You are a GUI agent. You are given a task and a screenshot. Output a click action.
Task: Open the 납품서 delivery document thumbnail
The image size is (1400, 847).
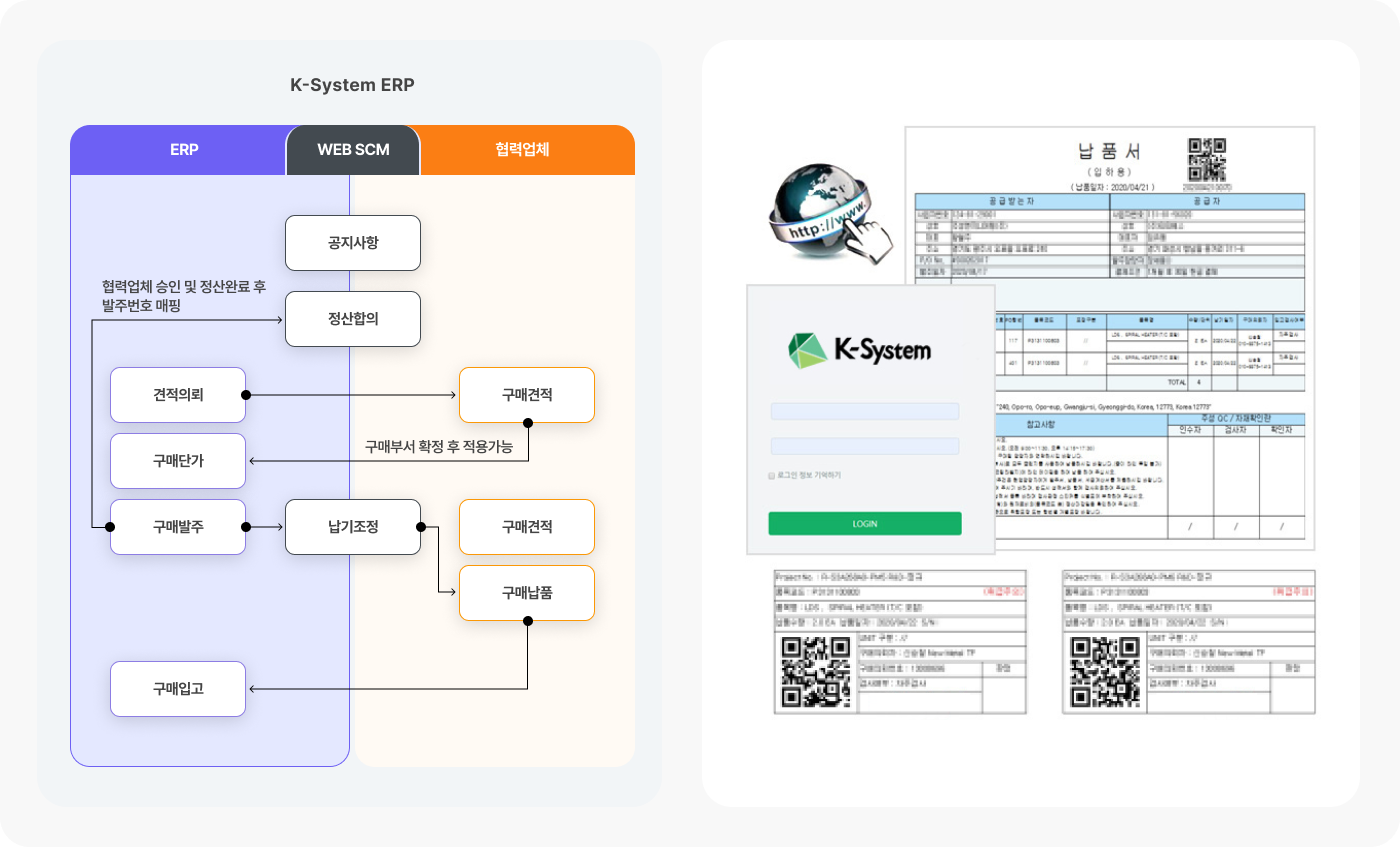1109,338
